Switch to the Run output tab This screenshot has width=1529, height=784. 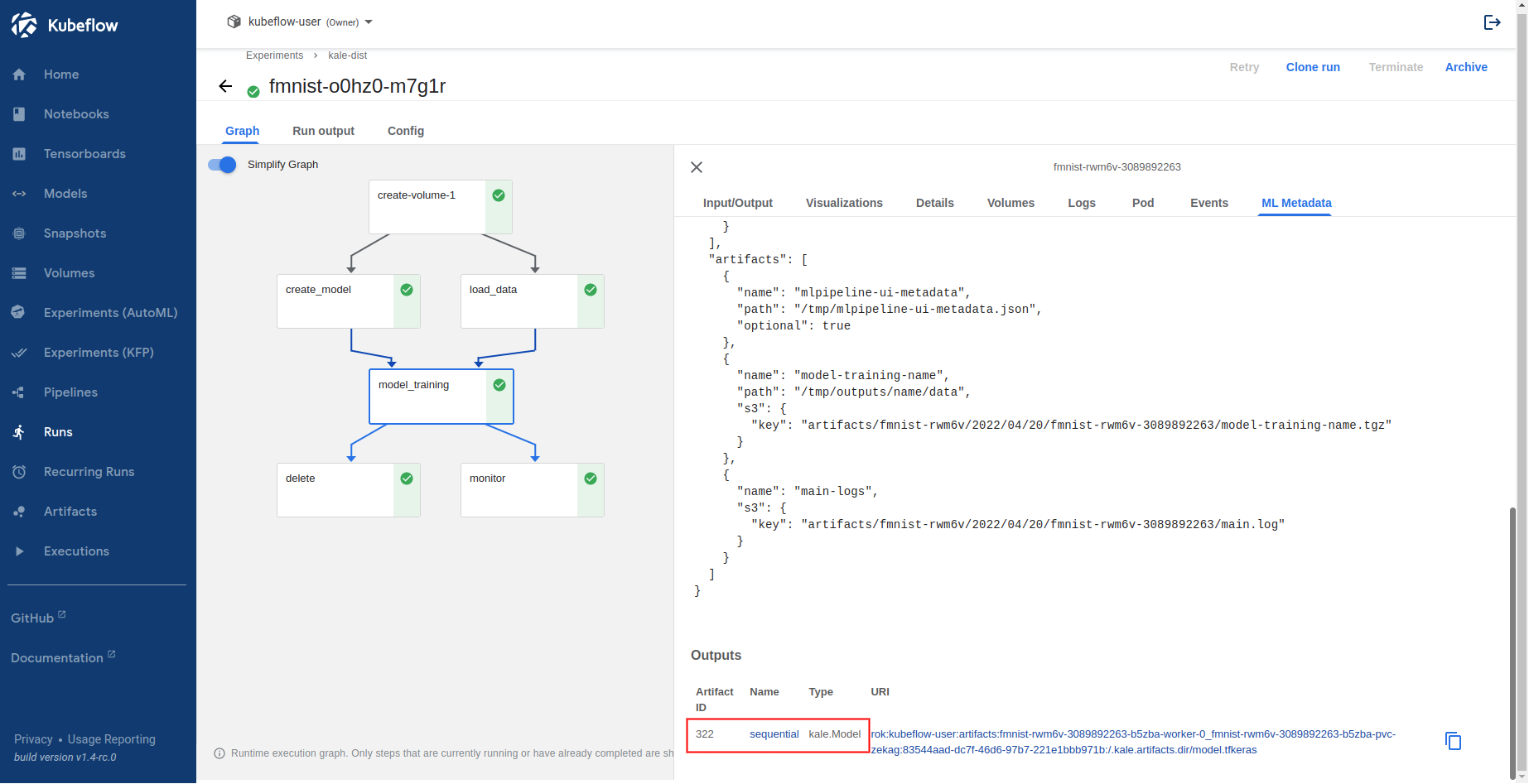323,131
